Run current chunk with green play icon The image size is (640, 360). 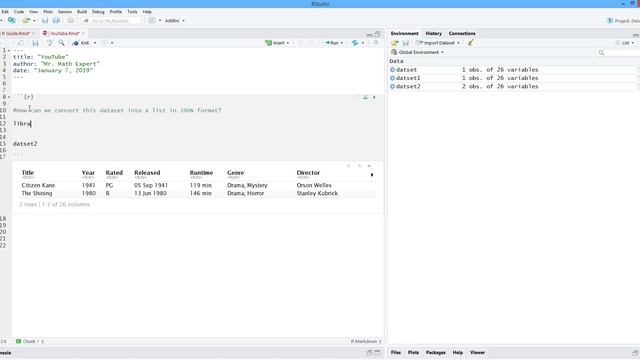[x=374, y=97]
